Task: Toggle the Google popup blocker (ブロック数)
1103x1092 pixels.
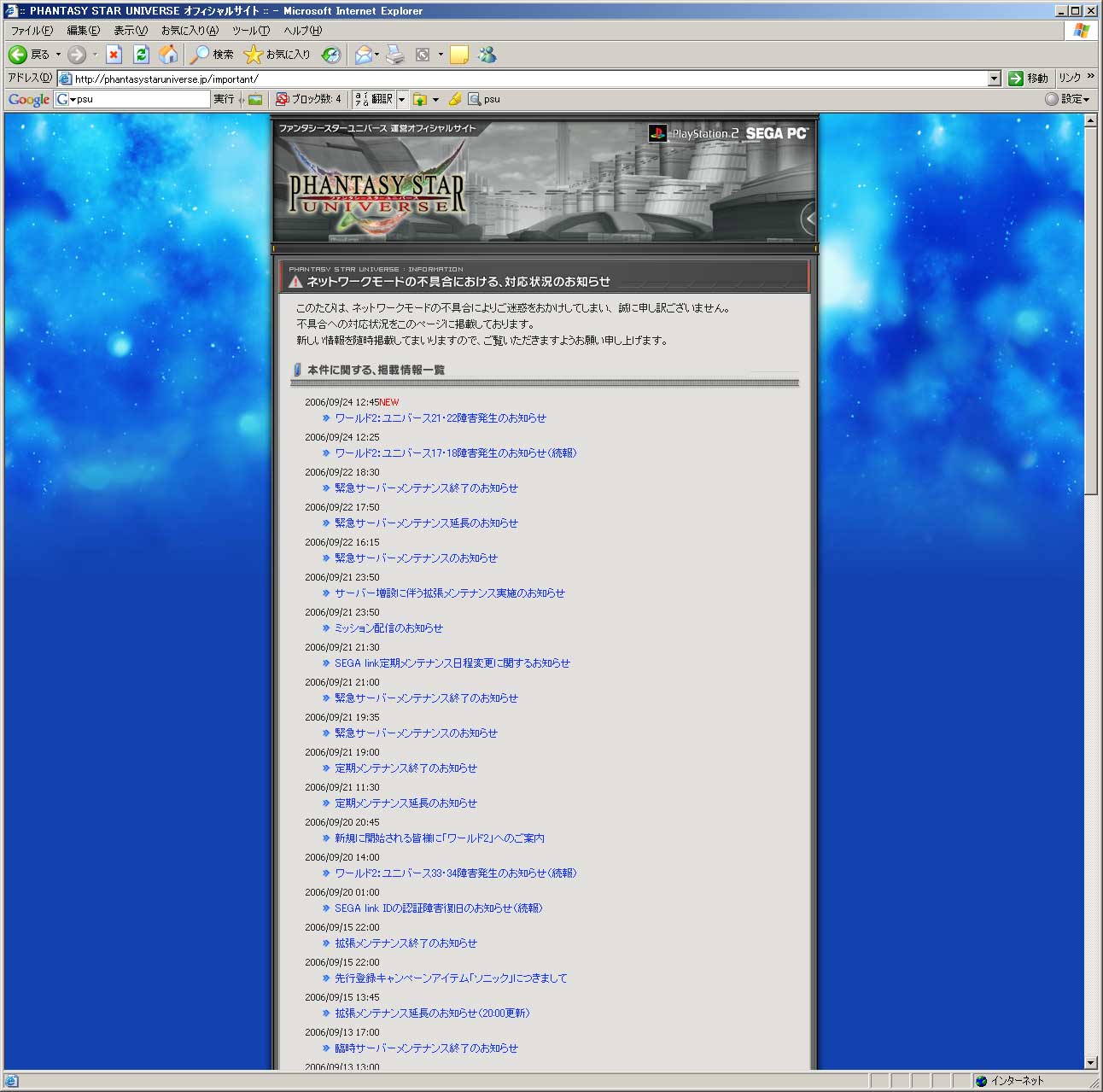Action: [x=308, y=99]
